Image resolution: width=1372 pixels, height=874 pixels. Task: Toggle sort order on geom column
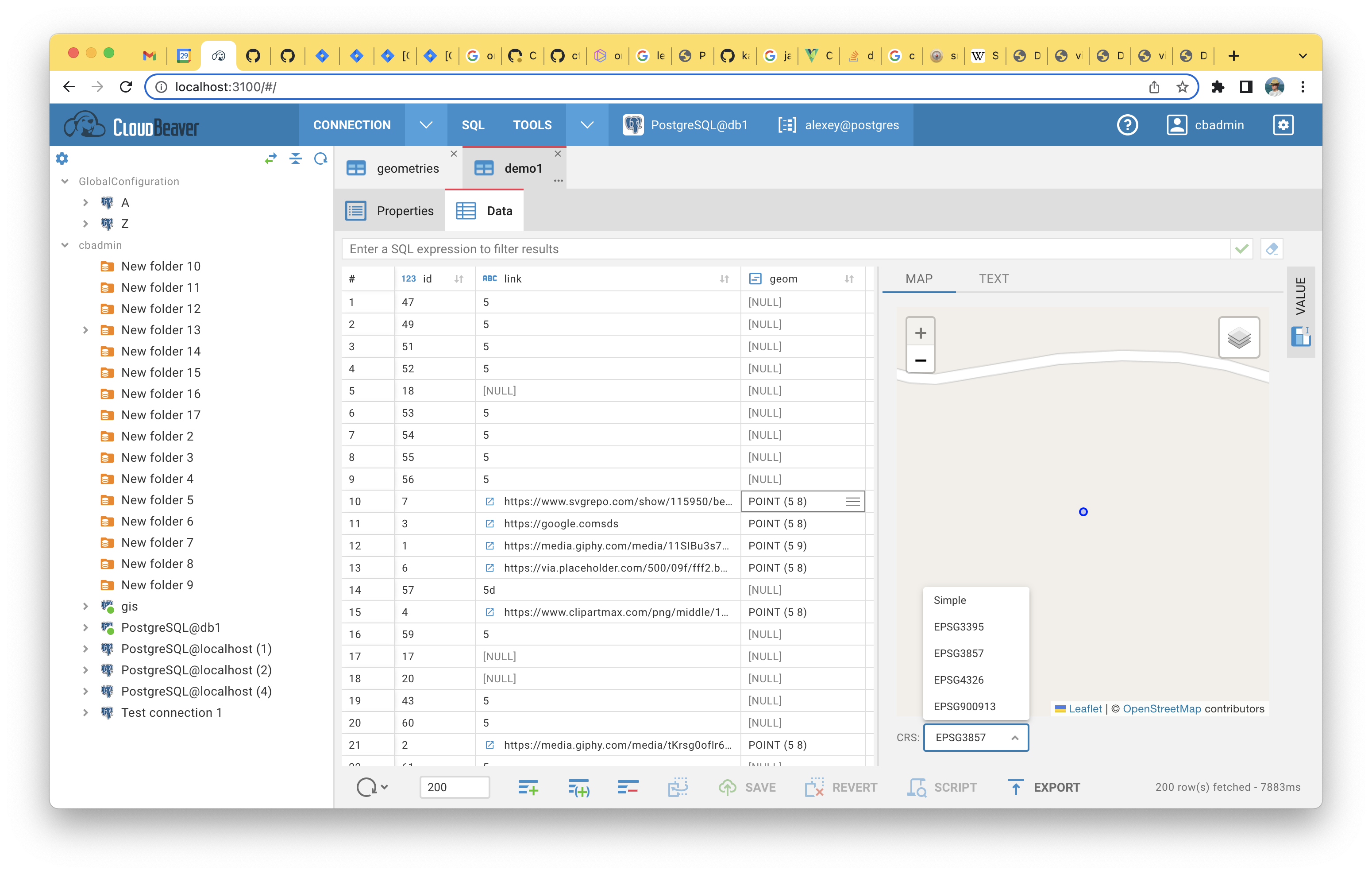tap(849, 279)
